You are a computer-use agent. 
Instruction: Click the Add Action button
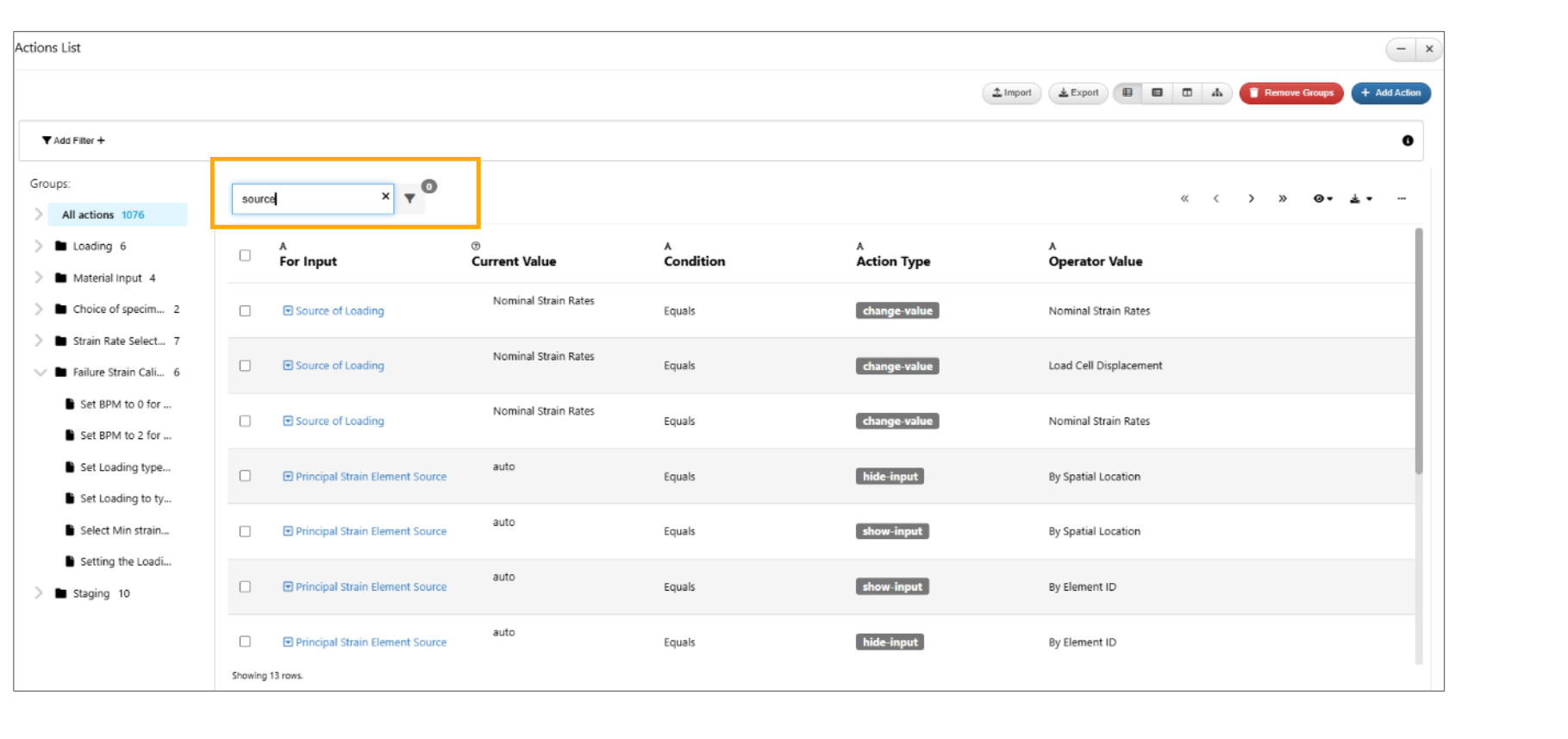pyautogui.click(x=1390, y=93)
